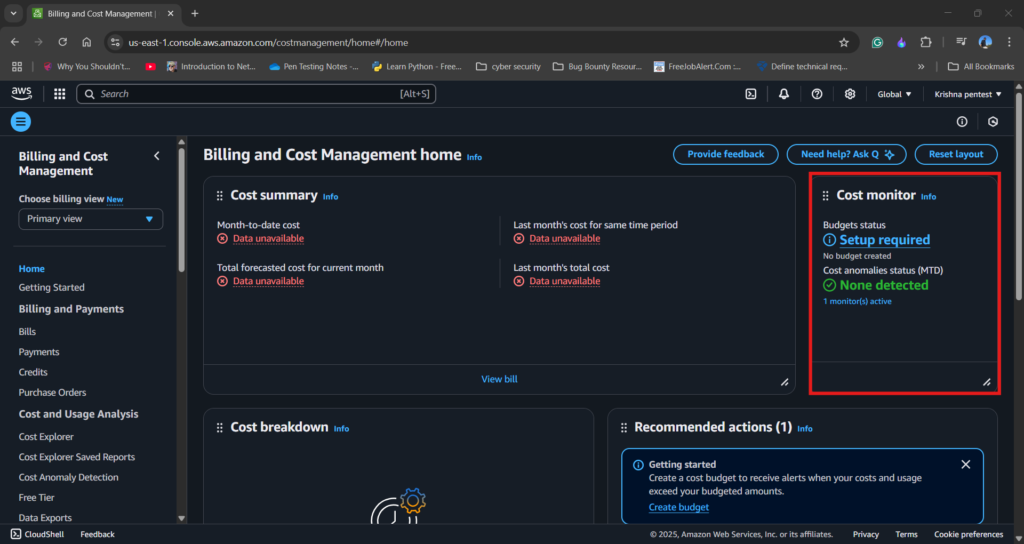Viewport: 1024px width, 544px height.
Task: Grab the Cost monitor widget drag handle
Action: [825, 196]
